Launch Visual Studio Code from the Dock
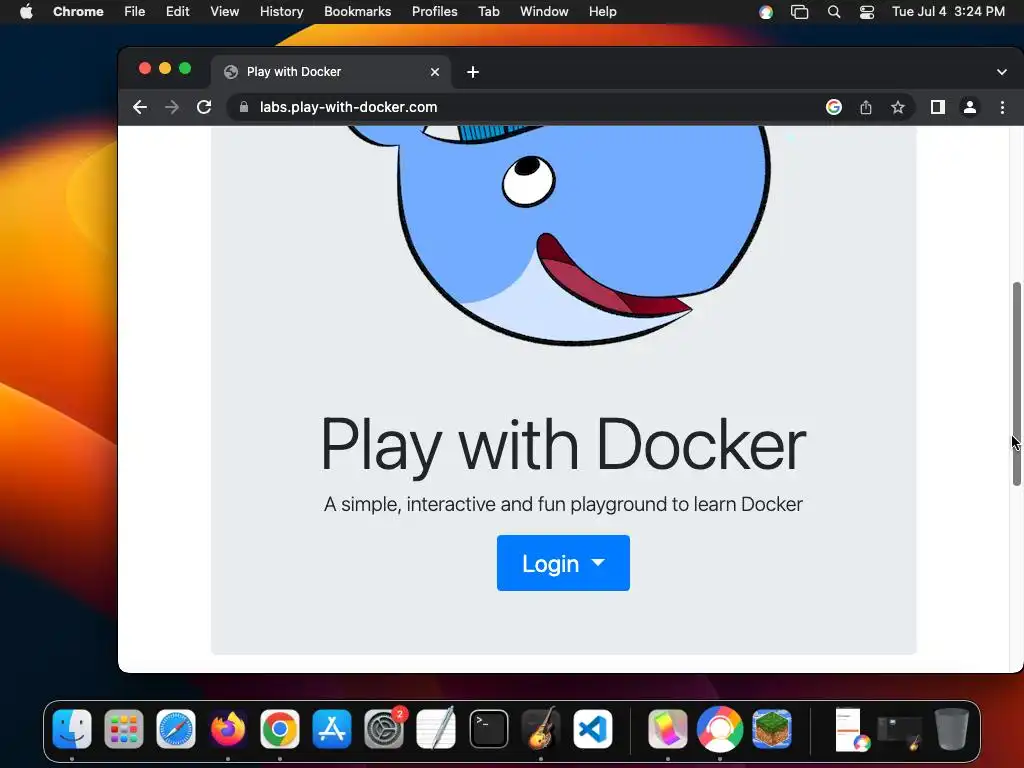 click(593, 729)
